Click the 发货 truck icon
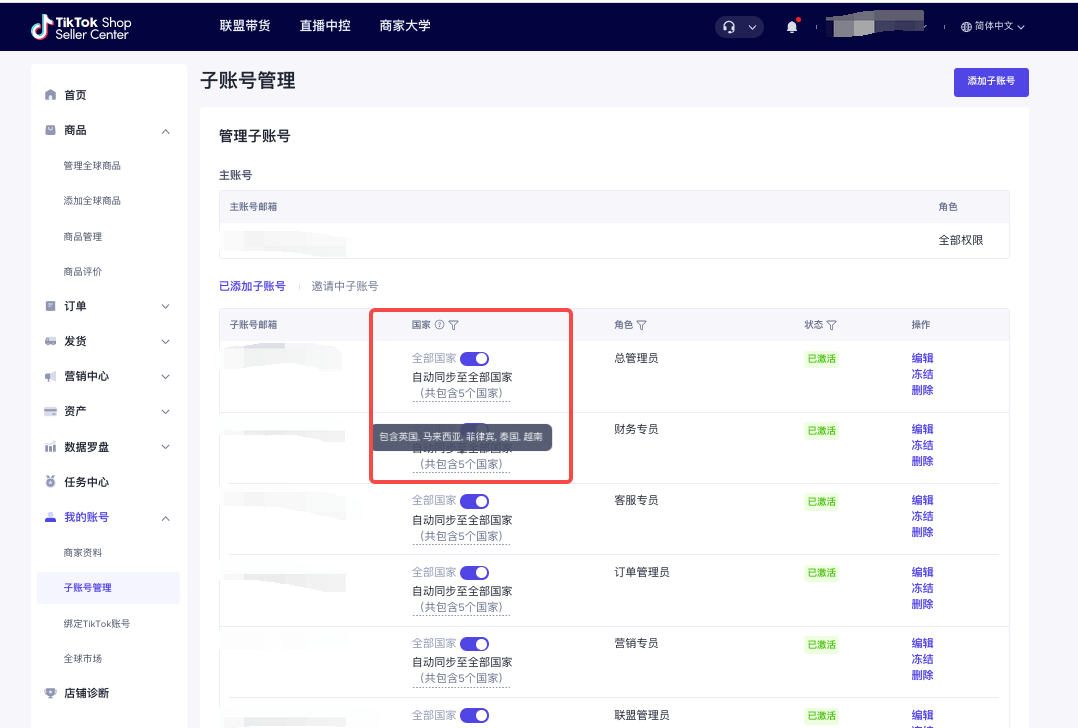This screenshot has height=728, width=1078. (50, 341)
